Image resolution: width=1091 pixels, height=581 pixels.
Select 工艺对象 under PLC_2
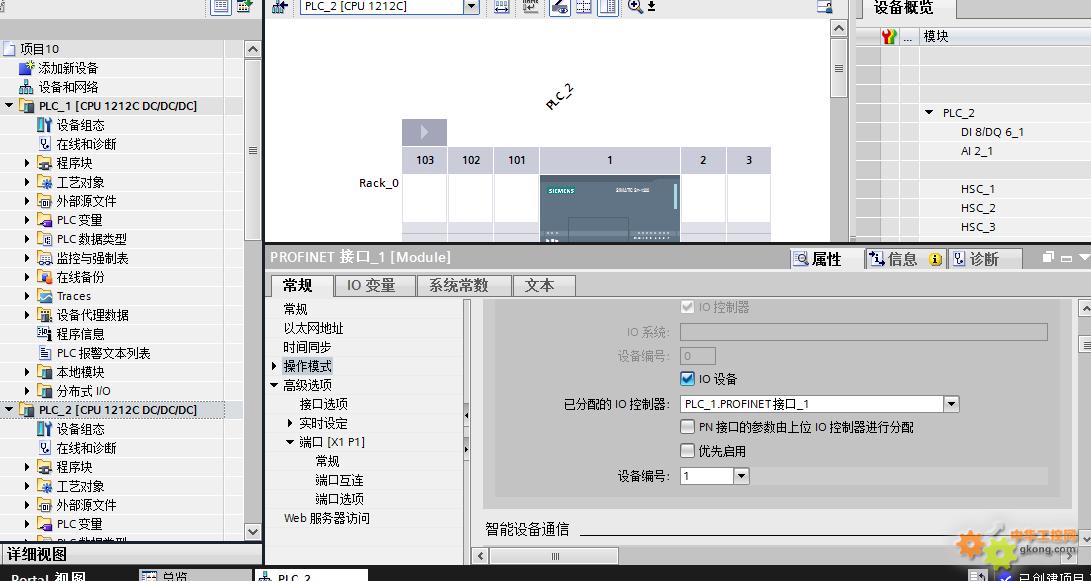80,486
